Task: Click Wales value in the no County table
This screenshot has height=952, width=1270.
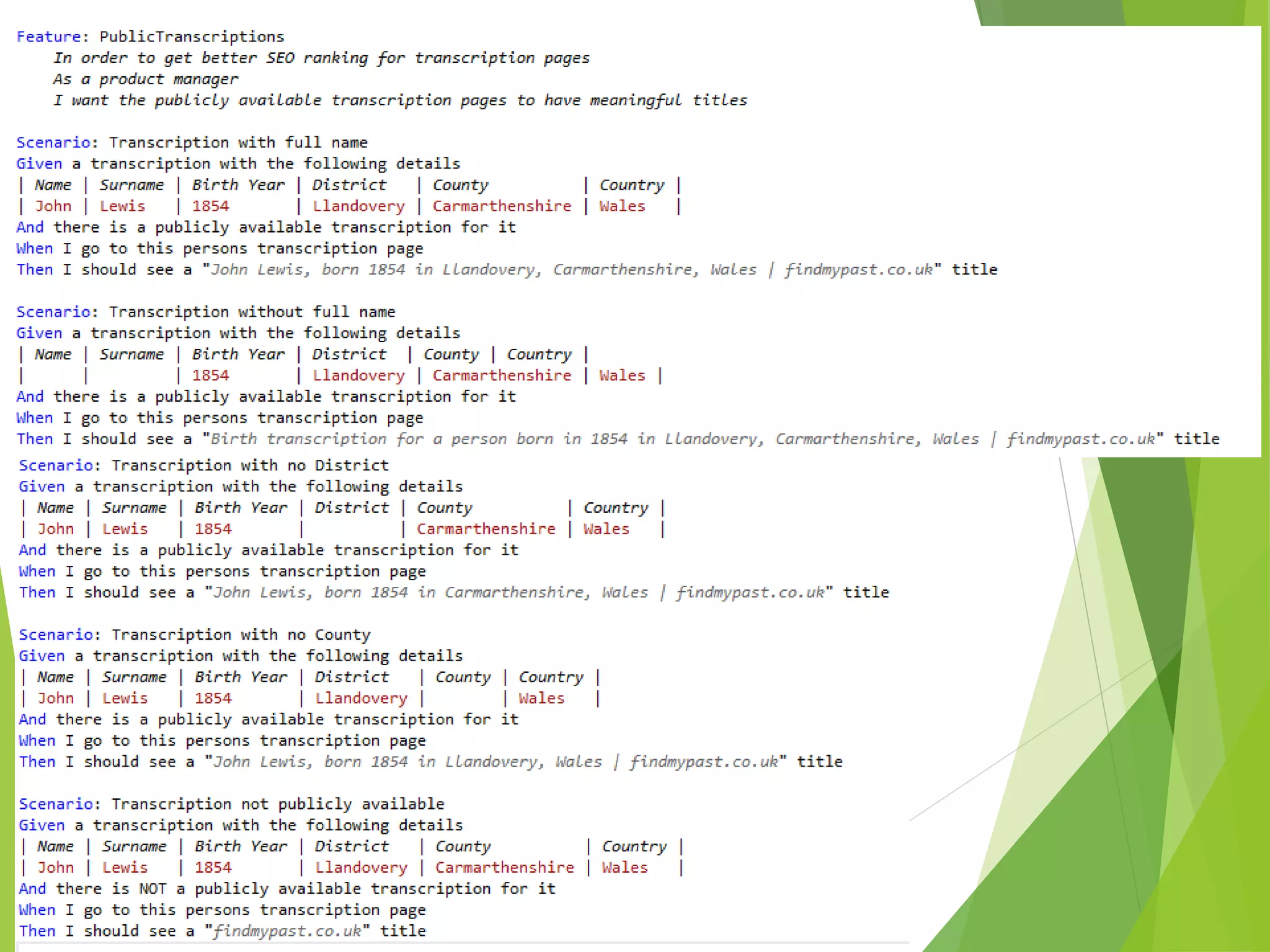Action: [x=541, y=699]
